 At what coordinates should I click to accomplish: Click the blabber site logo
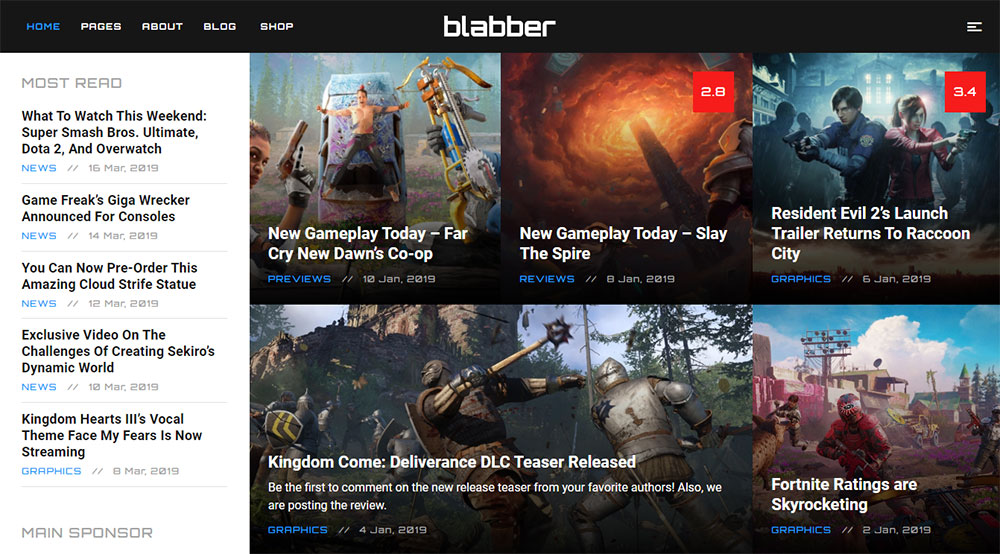pos(499,26)
